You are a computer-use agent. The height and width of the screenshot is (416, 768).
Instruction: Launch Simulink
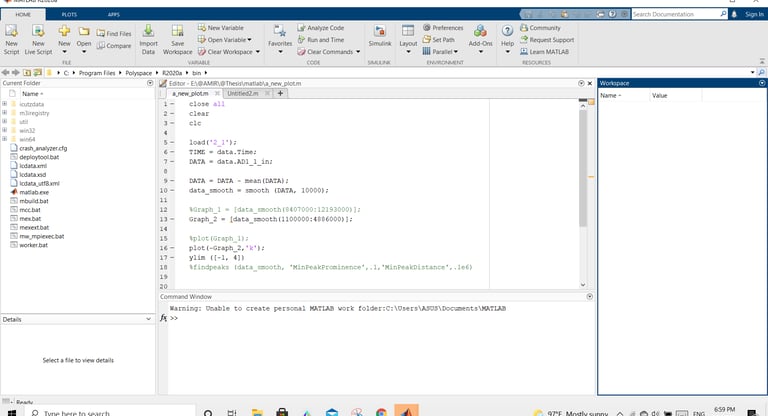tap(380, 37)
